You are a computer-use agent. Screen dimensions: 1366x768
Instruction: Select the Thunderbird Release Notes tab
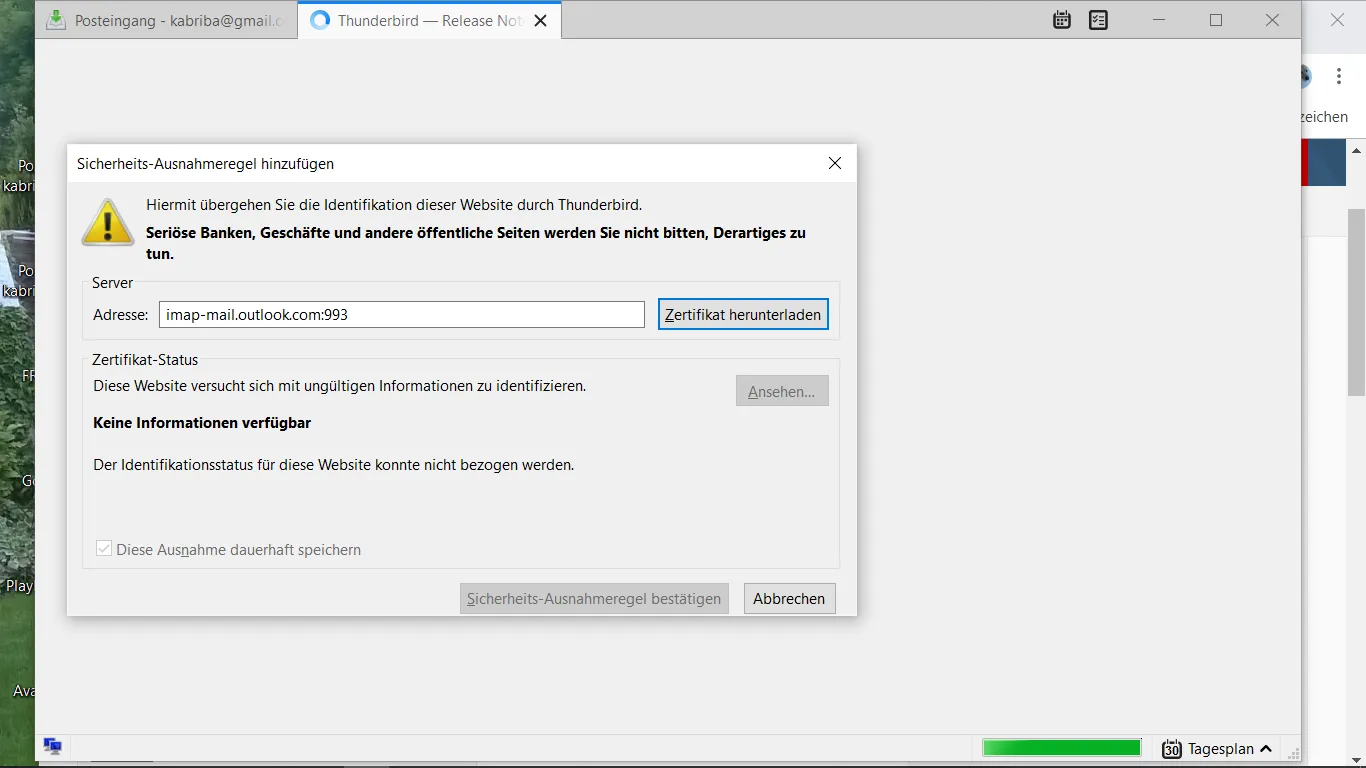pyautogui.click(x=430, y=20)
